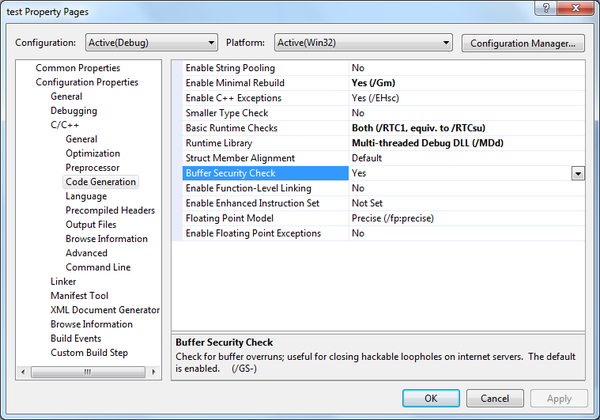Select the Enable Minimal Rebuild property
This screenshot has height=420, width=600.
[x=266, y=83]
